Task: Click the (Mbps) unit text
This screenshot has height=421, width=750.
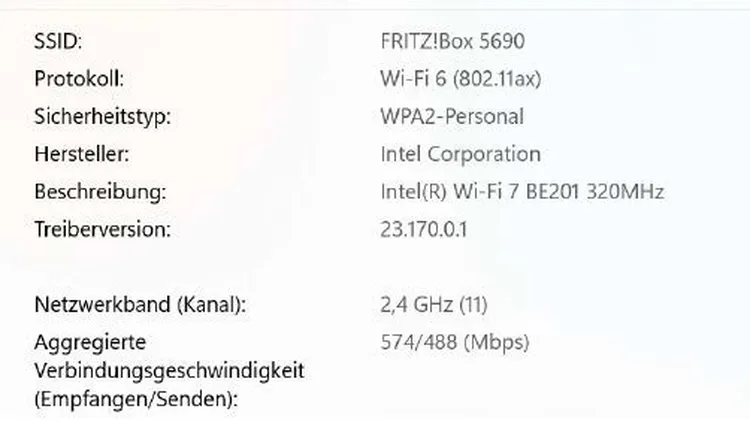Action: (x=496, y=342)
